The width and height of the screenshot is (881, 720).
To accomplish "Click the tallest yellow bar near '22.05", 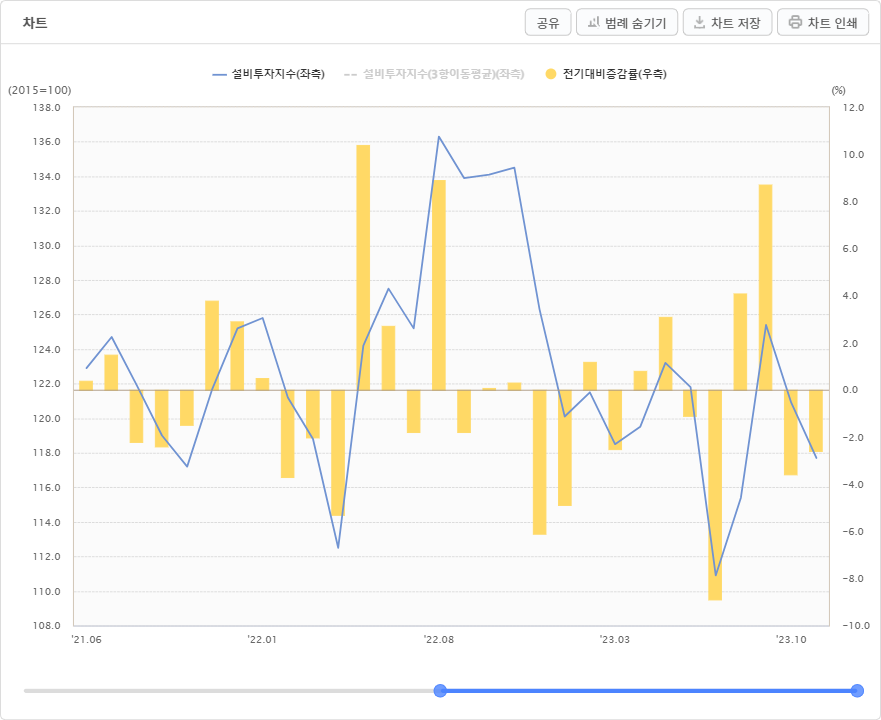I will [363, 268].
